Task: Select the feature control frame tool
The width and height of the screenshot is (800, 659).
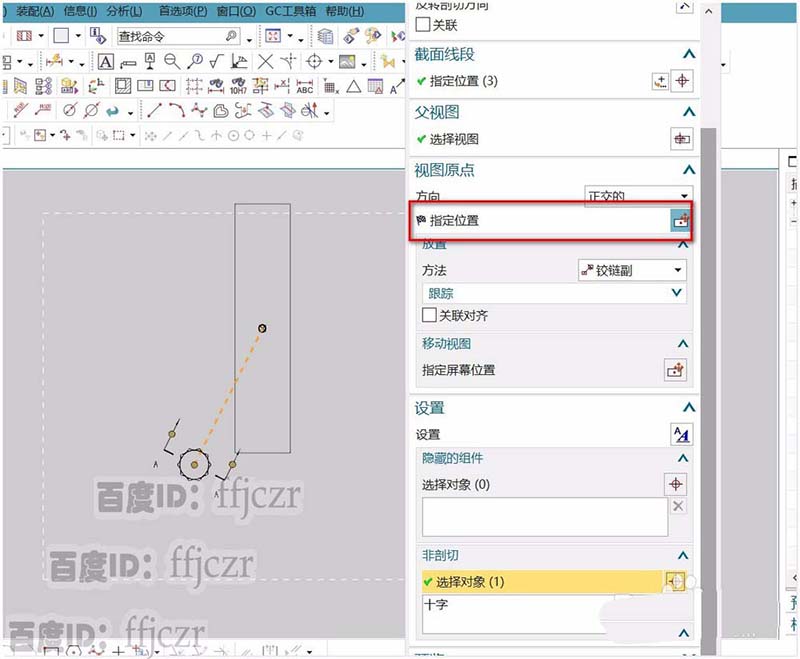Action: pos(128,64)
